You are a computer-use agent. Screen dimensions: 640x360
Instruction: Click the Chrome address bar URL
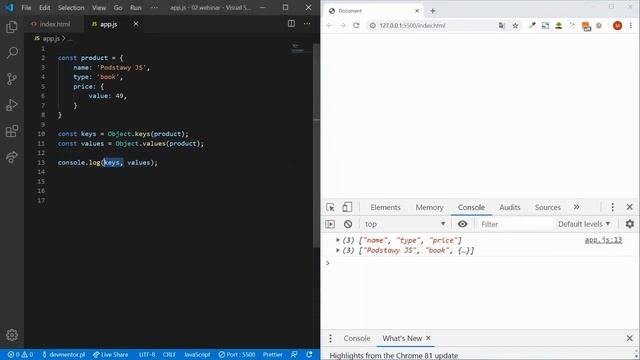click(x=412, y=25)
